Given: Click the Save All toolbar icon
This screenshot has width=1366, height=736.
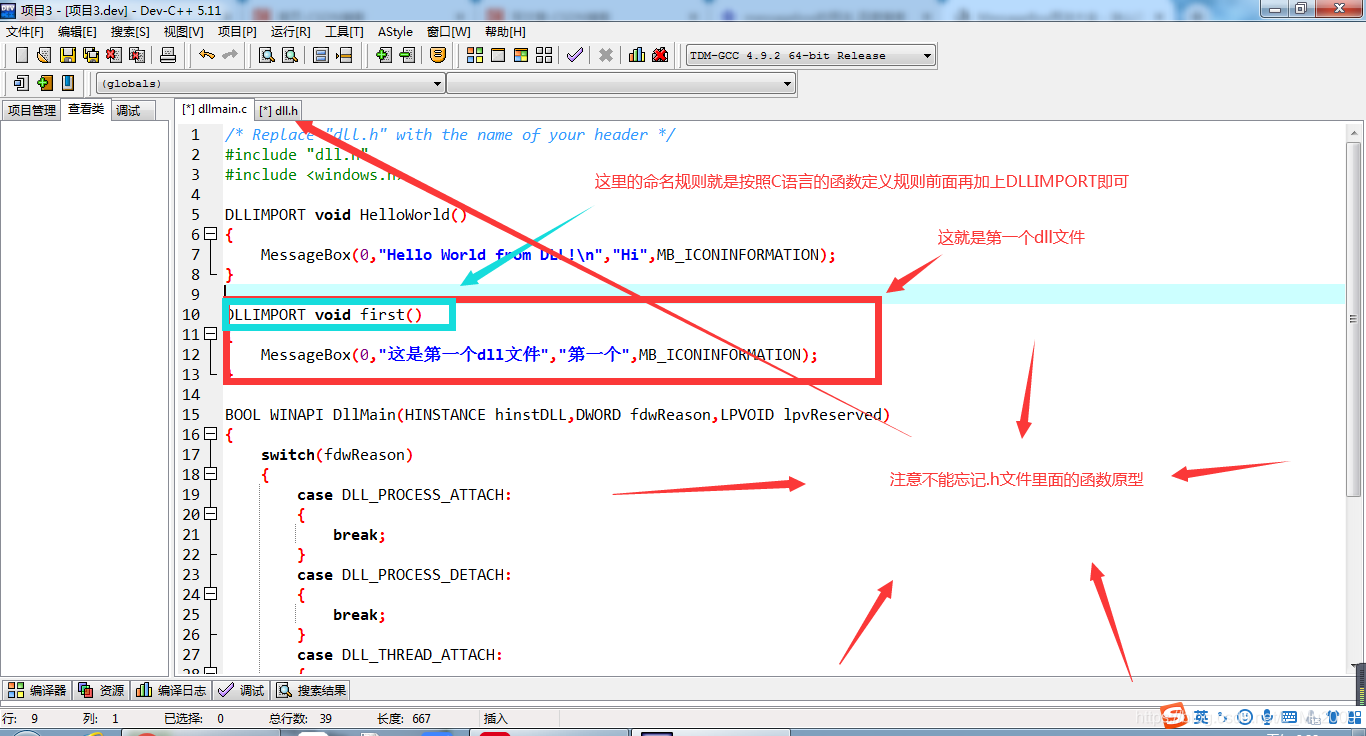Looking at the screenshot, I should coord(91,55).
